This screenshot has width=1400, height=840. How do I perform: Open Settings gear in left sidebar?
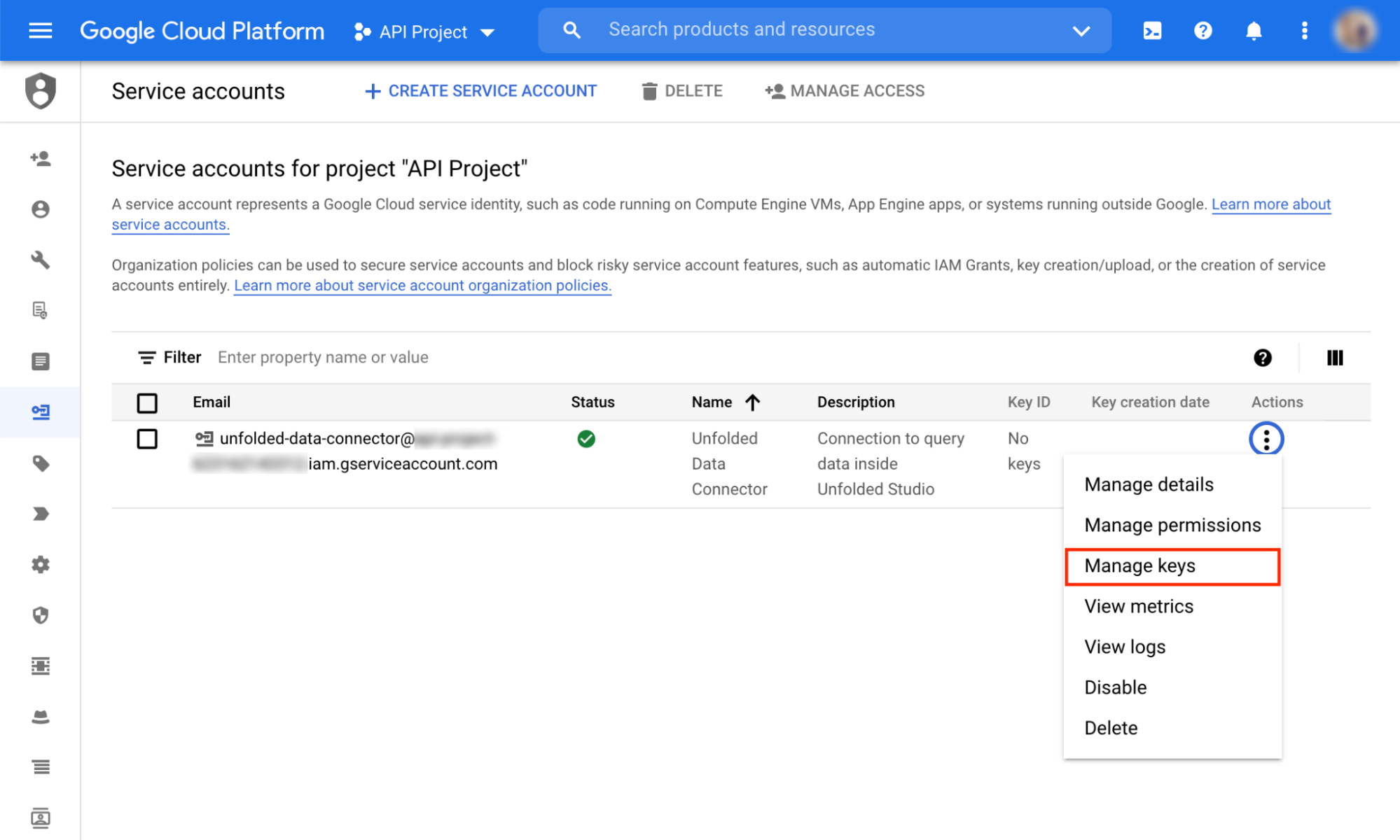coord(41,564)
